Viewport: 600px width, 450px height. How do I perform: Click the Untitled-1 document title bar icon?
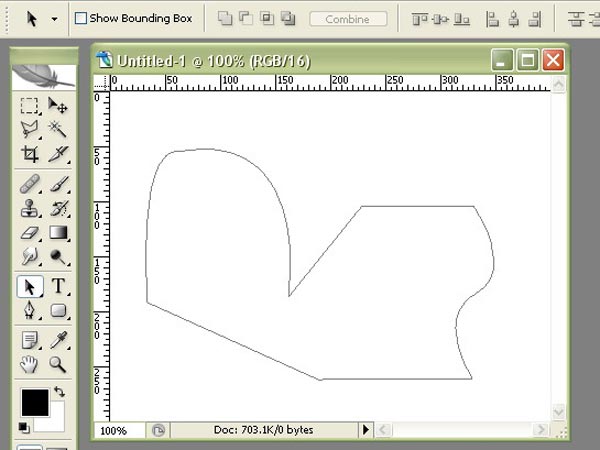click(x=104, y=60)
